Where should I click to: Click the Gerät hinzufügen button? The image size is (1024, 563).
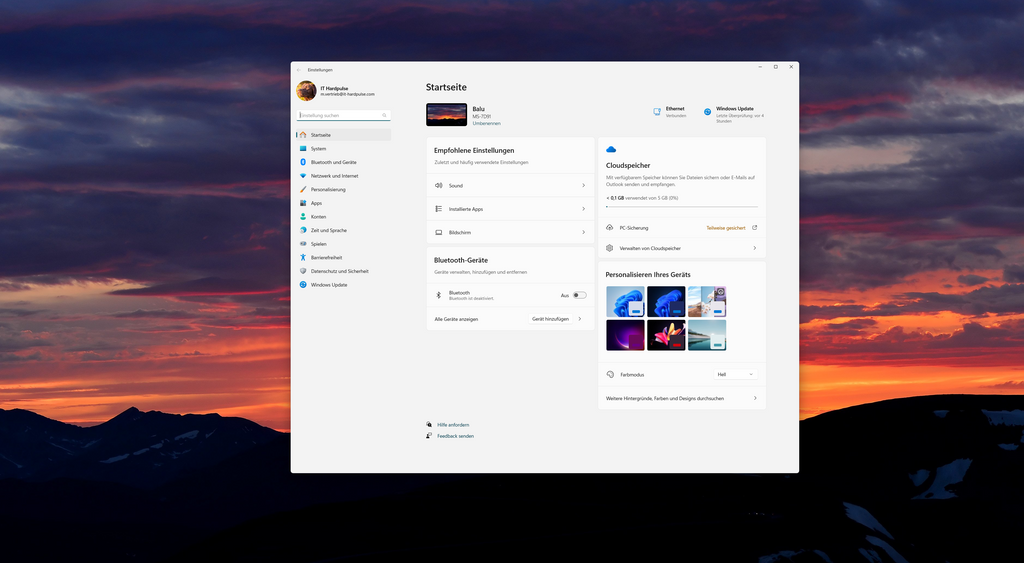click(x=550, y=319)
